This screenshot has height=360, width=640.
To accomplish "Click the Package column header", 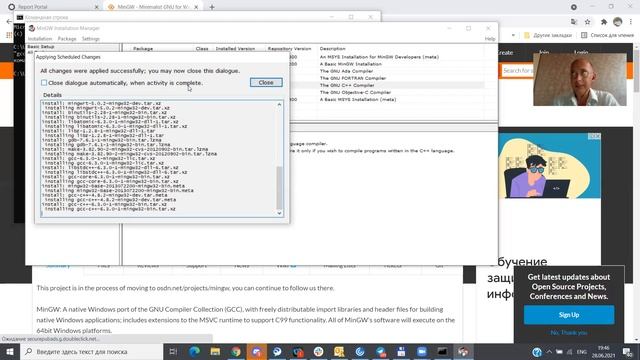I will [143, 49].
